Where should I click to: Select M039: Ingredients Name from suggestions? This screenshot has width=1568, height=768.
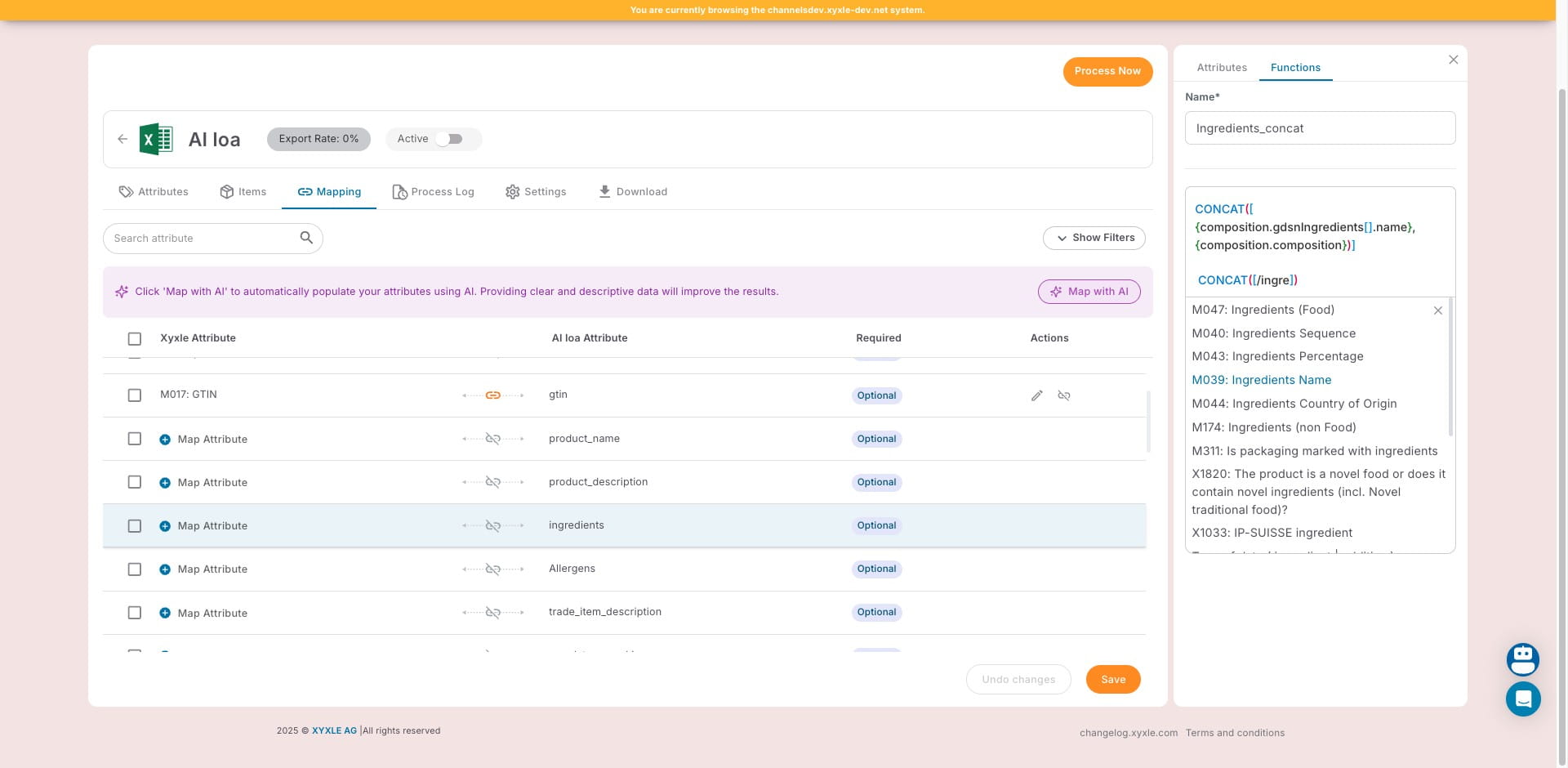1261,380
